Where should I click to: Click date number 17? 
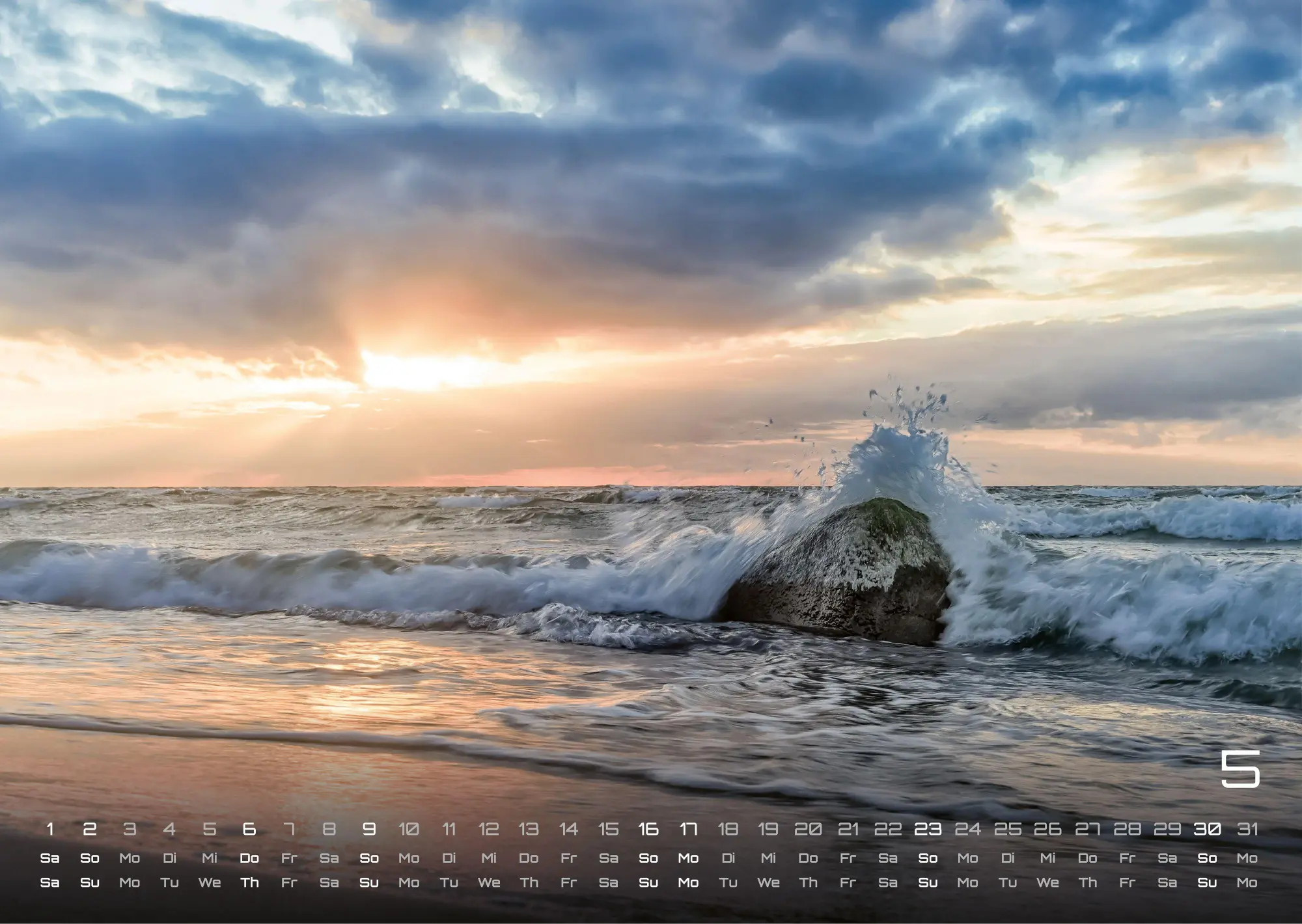(x=688, y=829)
